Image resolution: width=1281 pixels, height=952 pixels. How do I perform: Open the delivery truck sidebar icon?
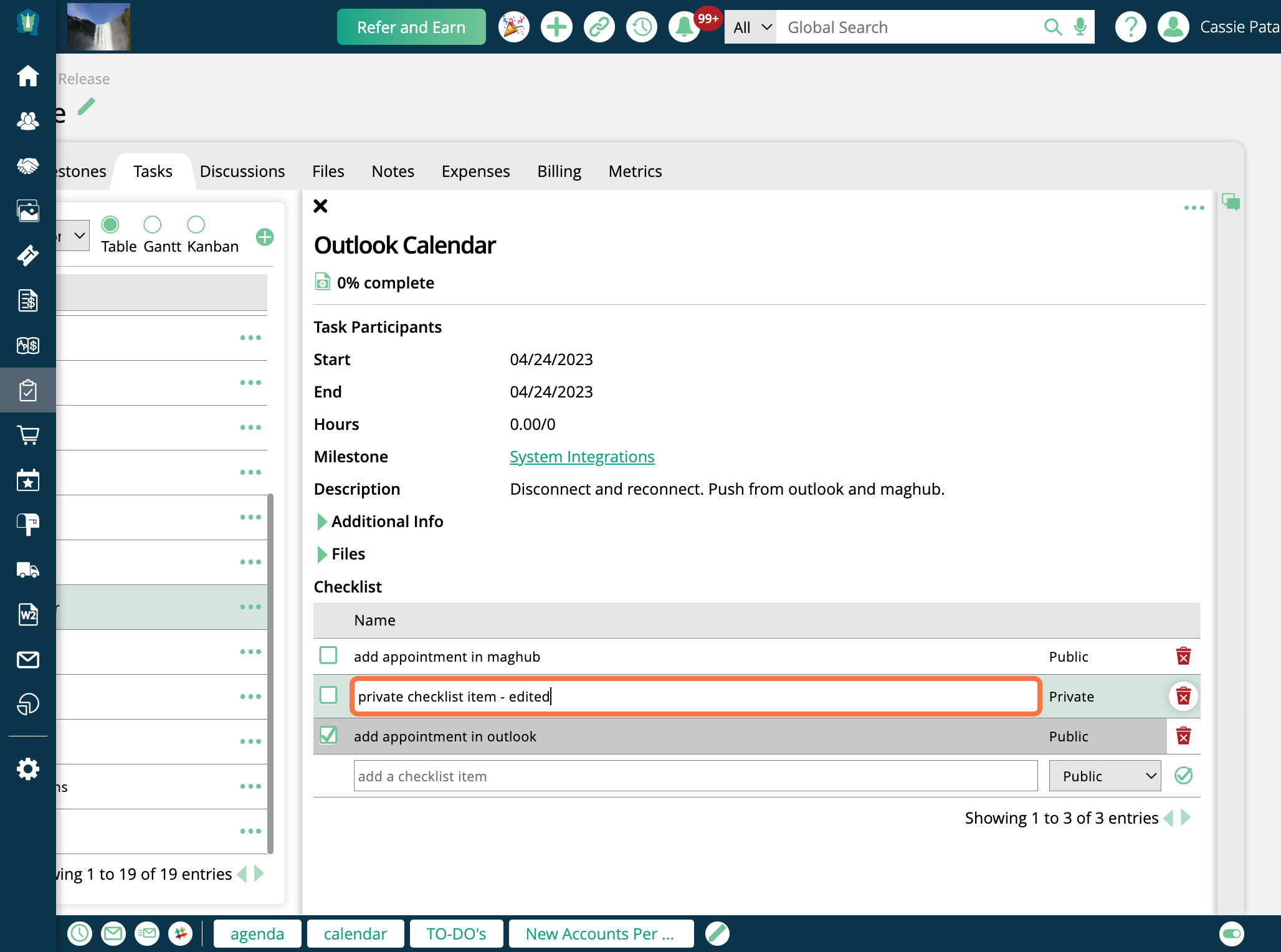28,569
